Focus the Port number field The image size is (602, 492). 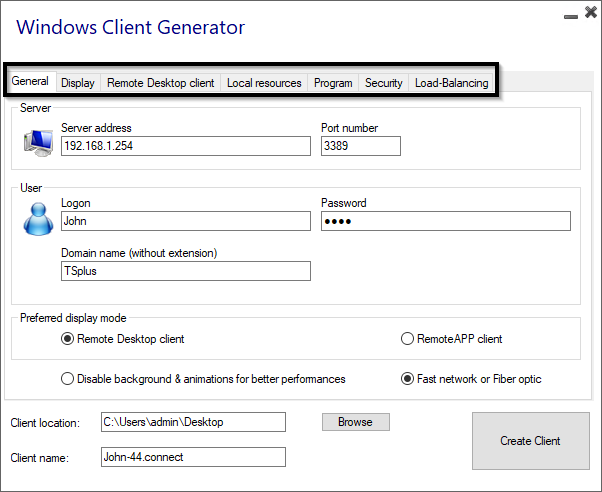tap(360, 146)
